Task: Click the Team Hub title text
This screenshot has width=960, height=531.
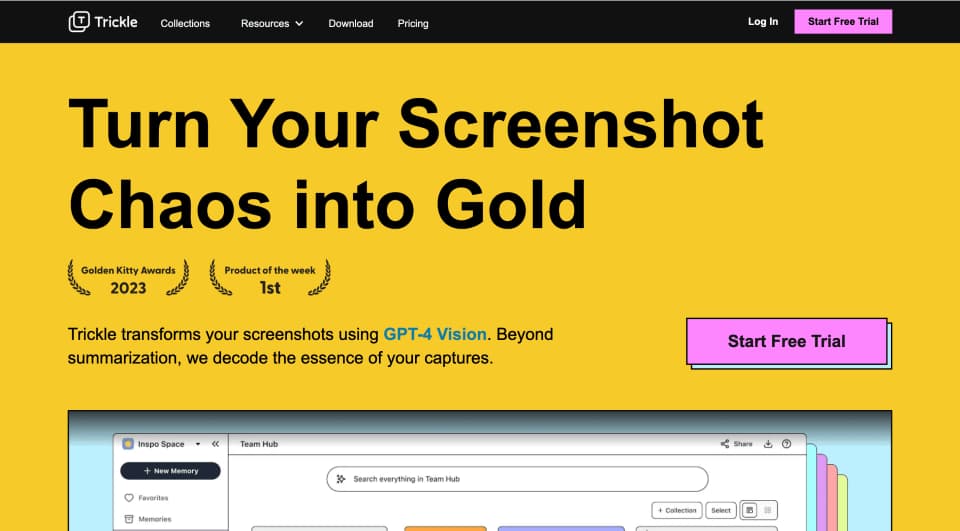Action: (259, 444)
